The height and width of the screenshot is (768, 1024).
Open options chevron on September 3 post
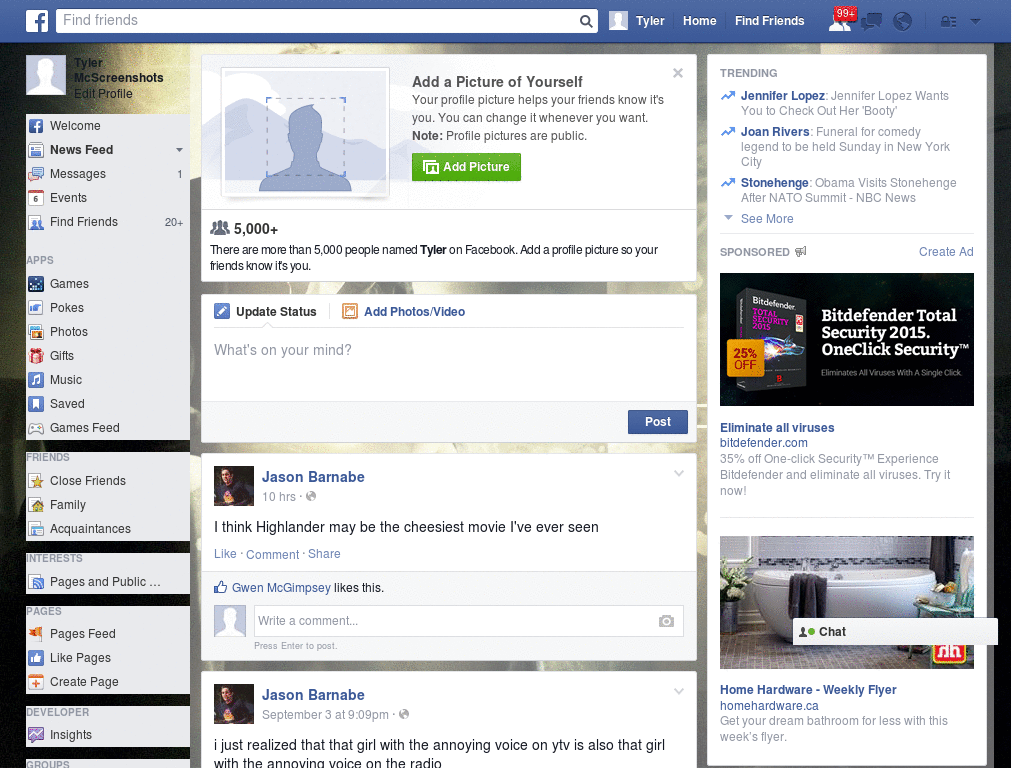679,692
